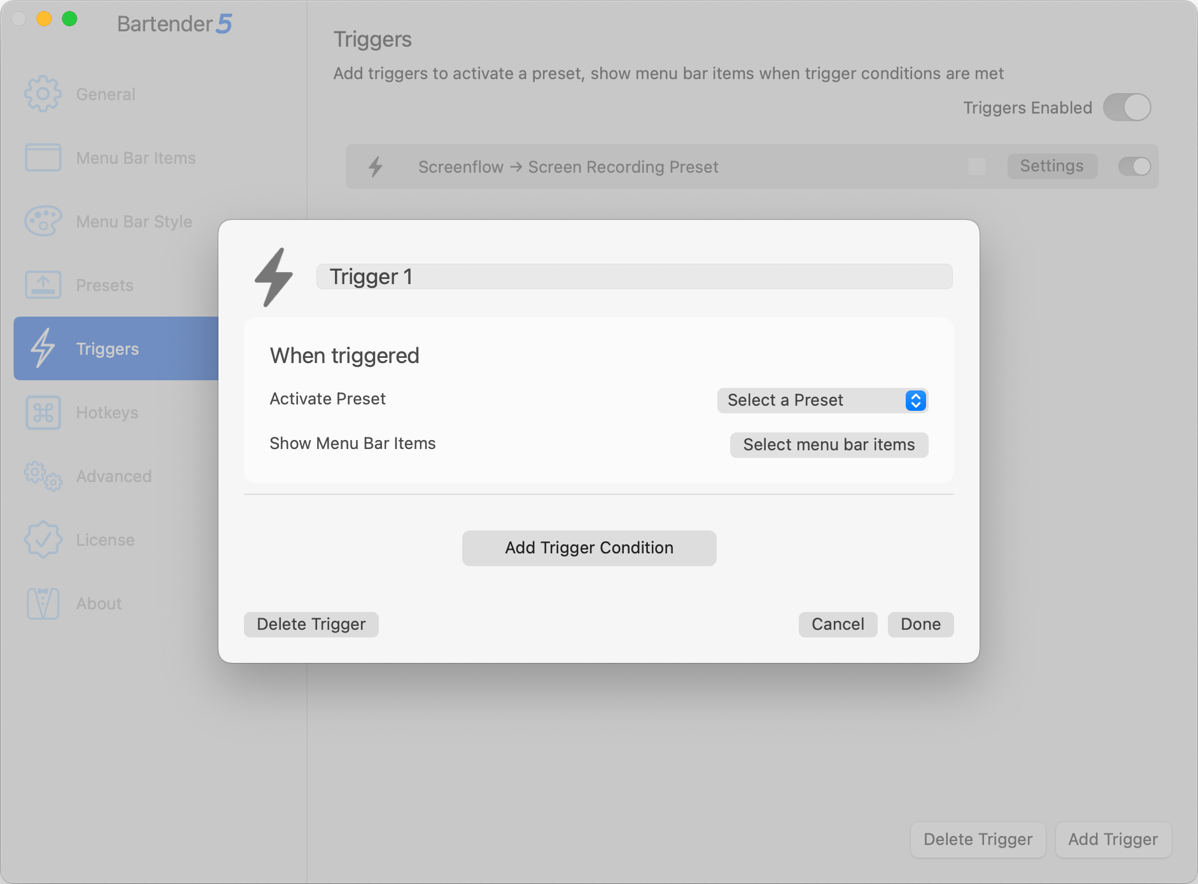Click the blue arrows of the preset popup
This screenshot has width=1198, height=884.
tap(915, 400)
